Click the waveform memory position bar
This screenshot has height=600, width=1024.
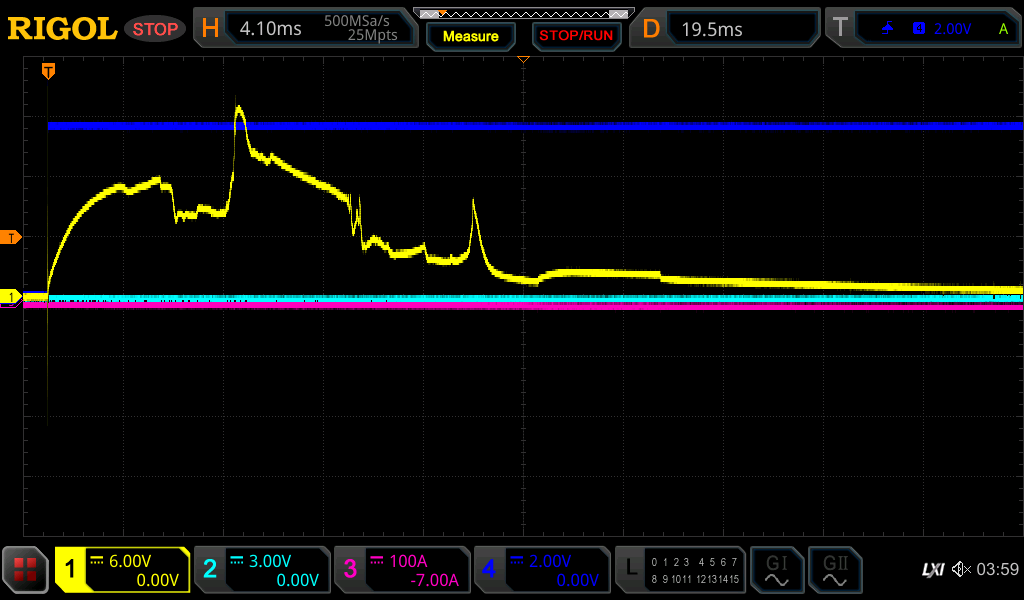click(x=523, y=13)
